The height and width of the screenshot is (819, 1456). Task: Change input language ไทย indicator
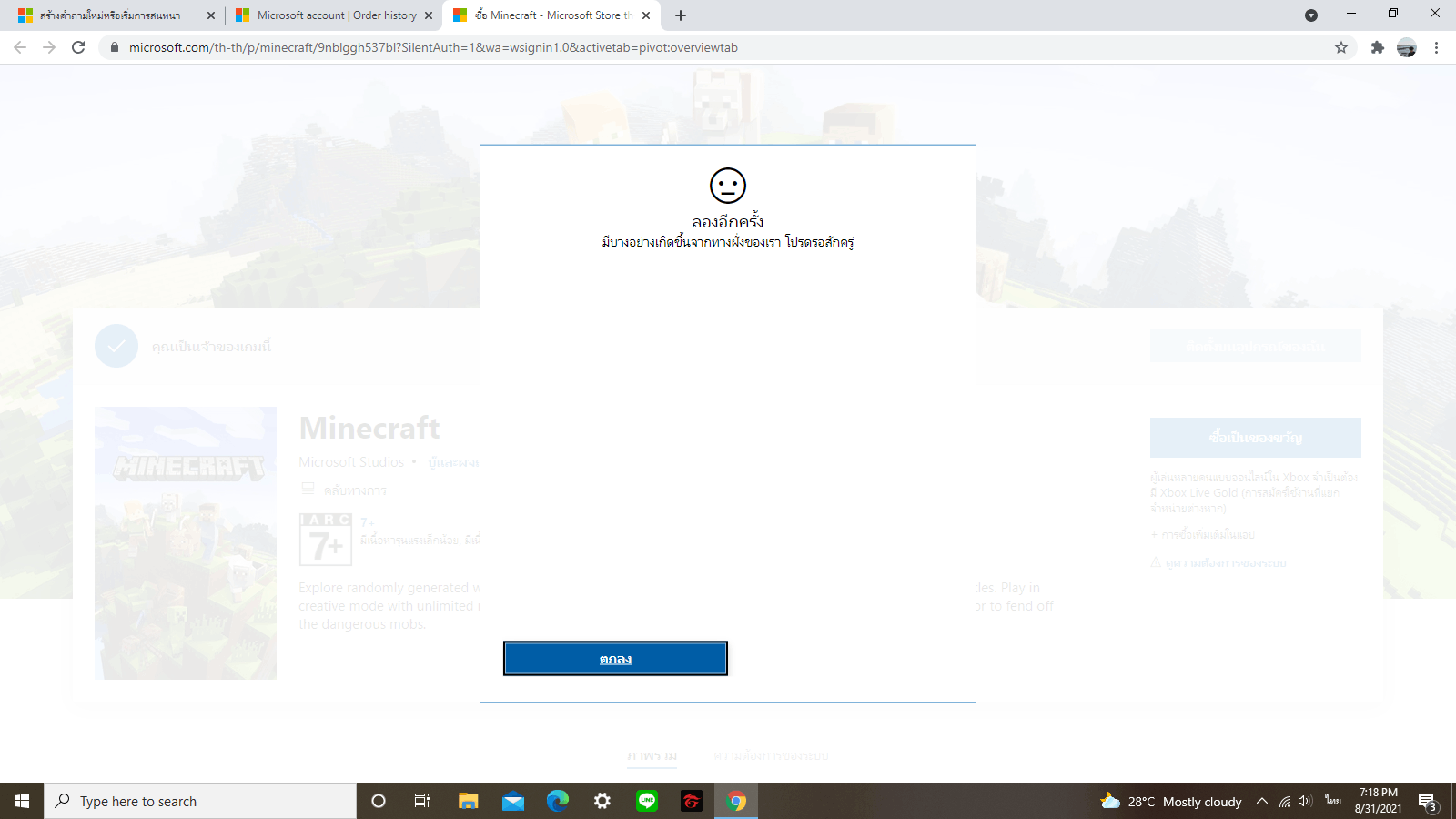coord(1333,801)
